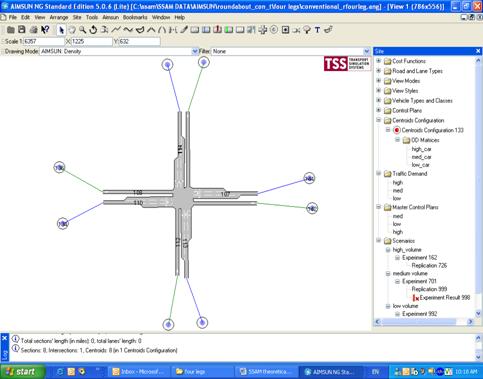The height and width of the screenshot is (379, 483).
Task: Select the wavy curve tool
Action: coord(128,30)
